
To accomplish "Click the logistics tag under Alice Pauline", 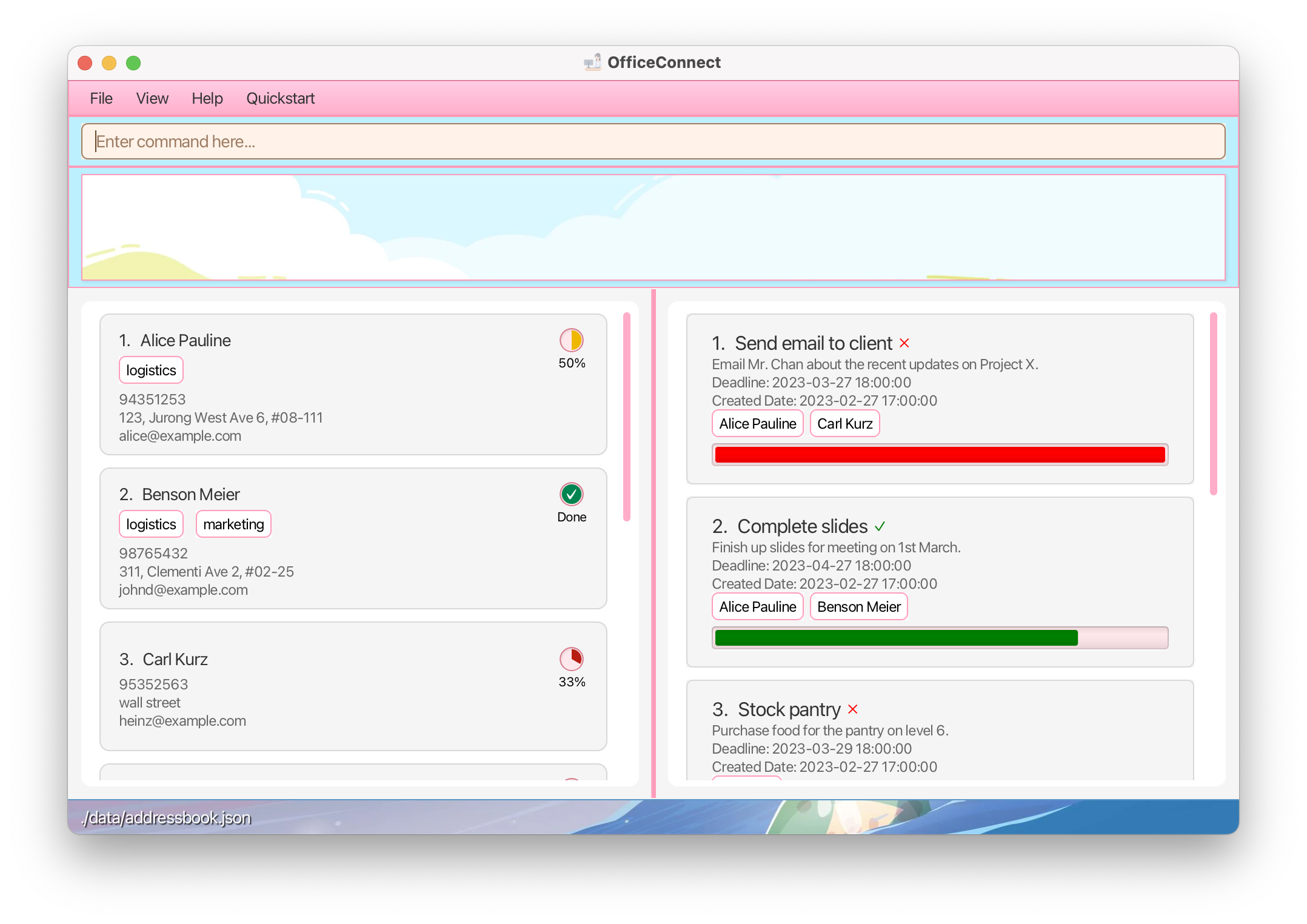I will 151,370.
